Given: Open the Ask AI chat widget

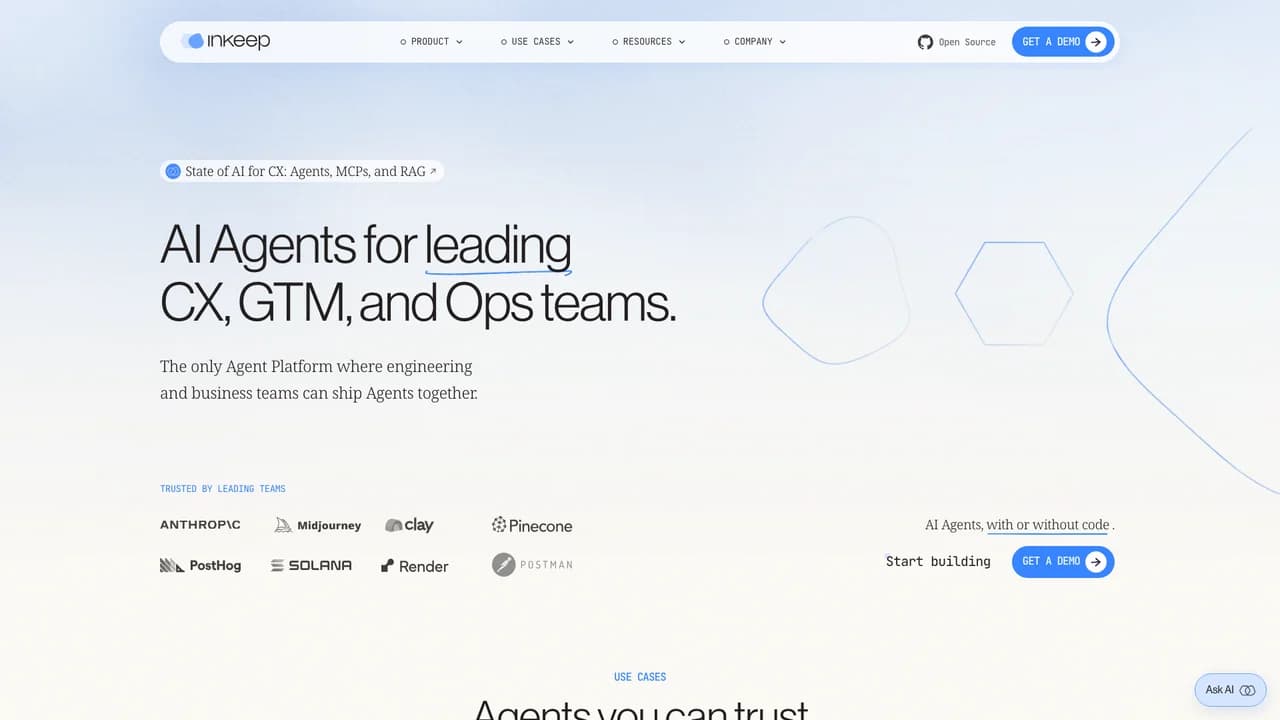Looking at the screenshot, I should [x=1230, y=690].
